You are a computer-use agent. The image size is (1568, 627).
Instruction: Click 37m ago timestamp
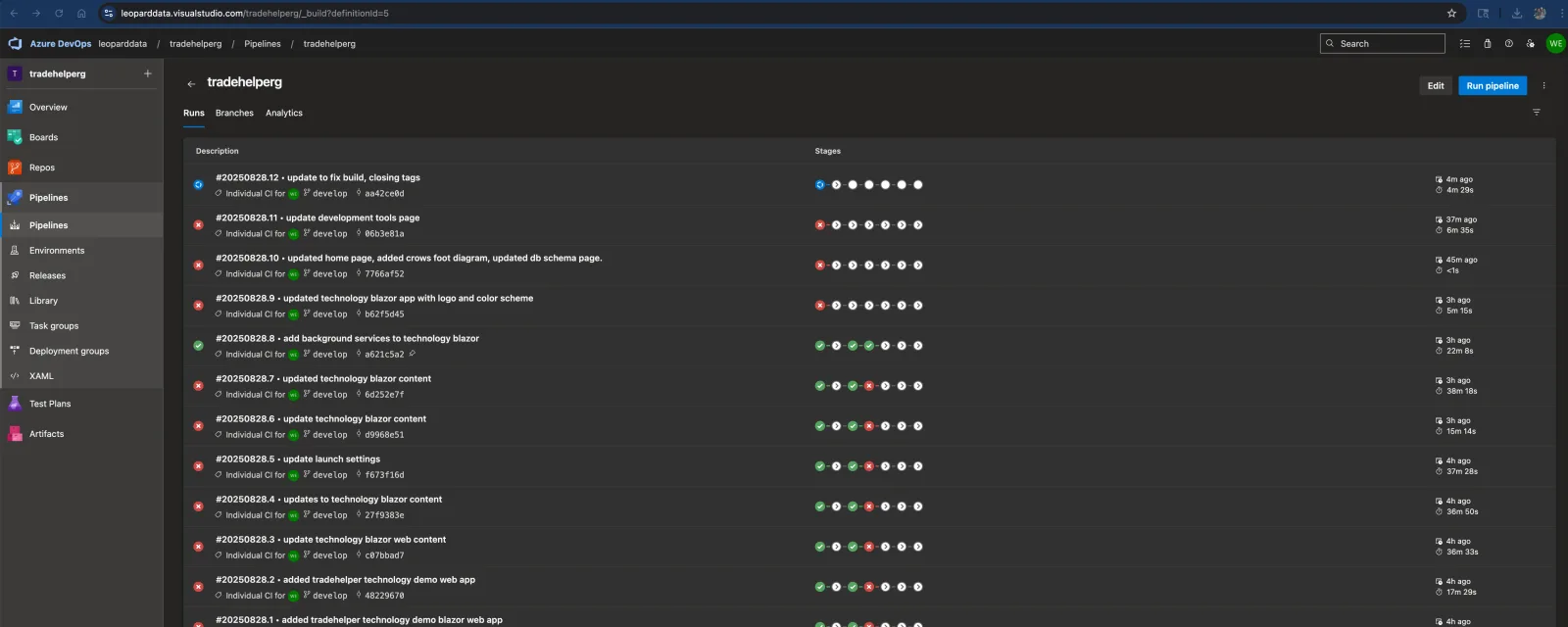(x=1461, y=219)
